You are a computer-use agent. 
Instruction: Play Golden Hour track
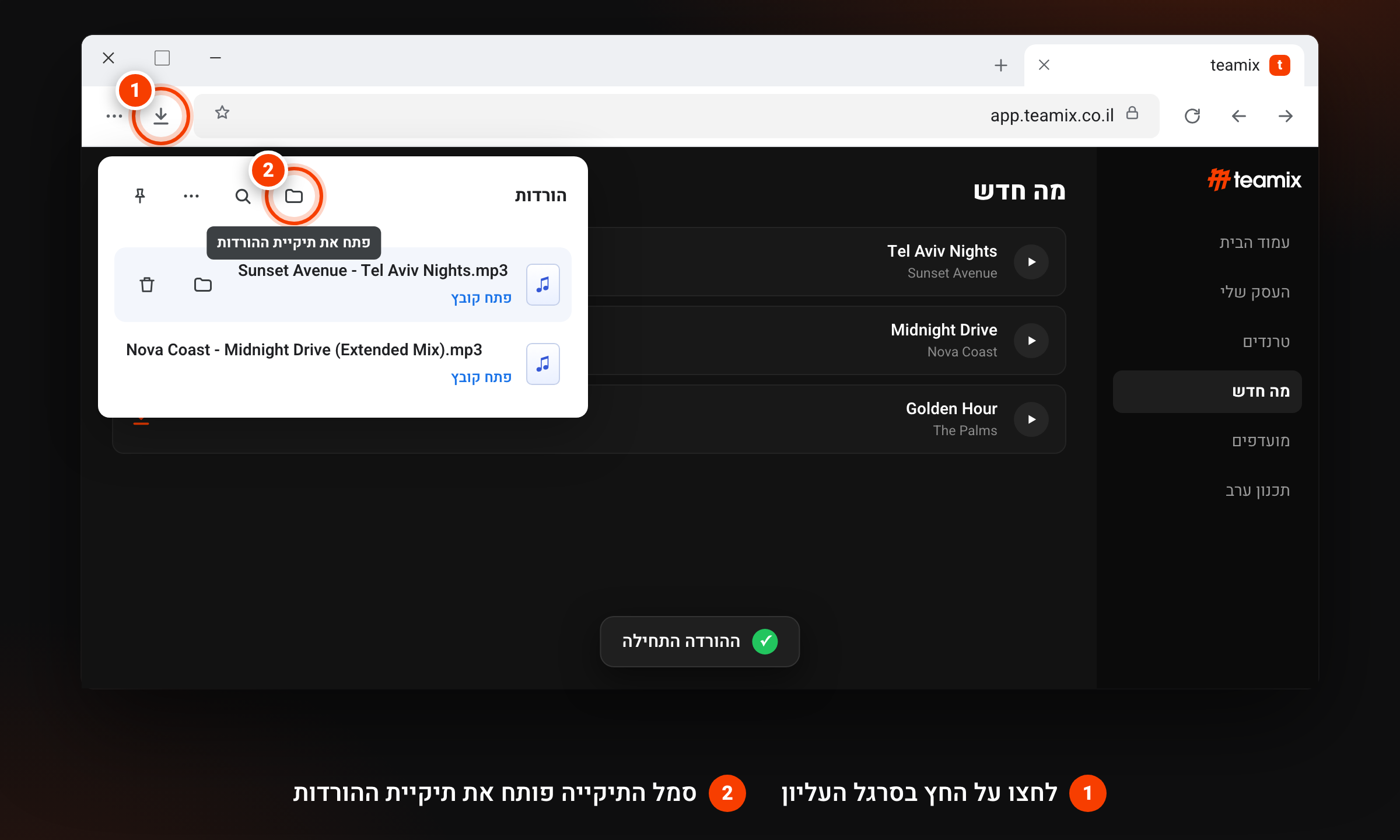pyautogui.click(x=1031, y=419)
